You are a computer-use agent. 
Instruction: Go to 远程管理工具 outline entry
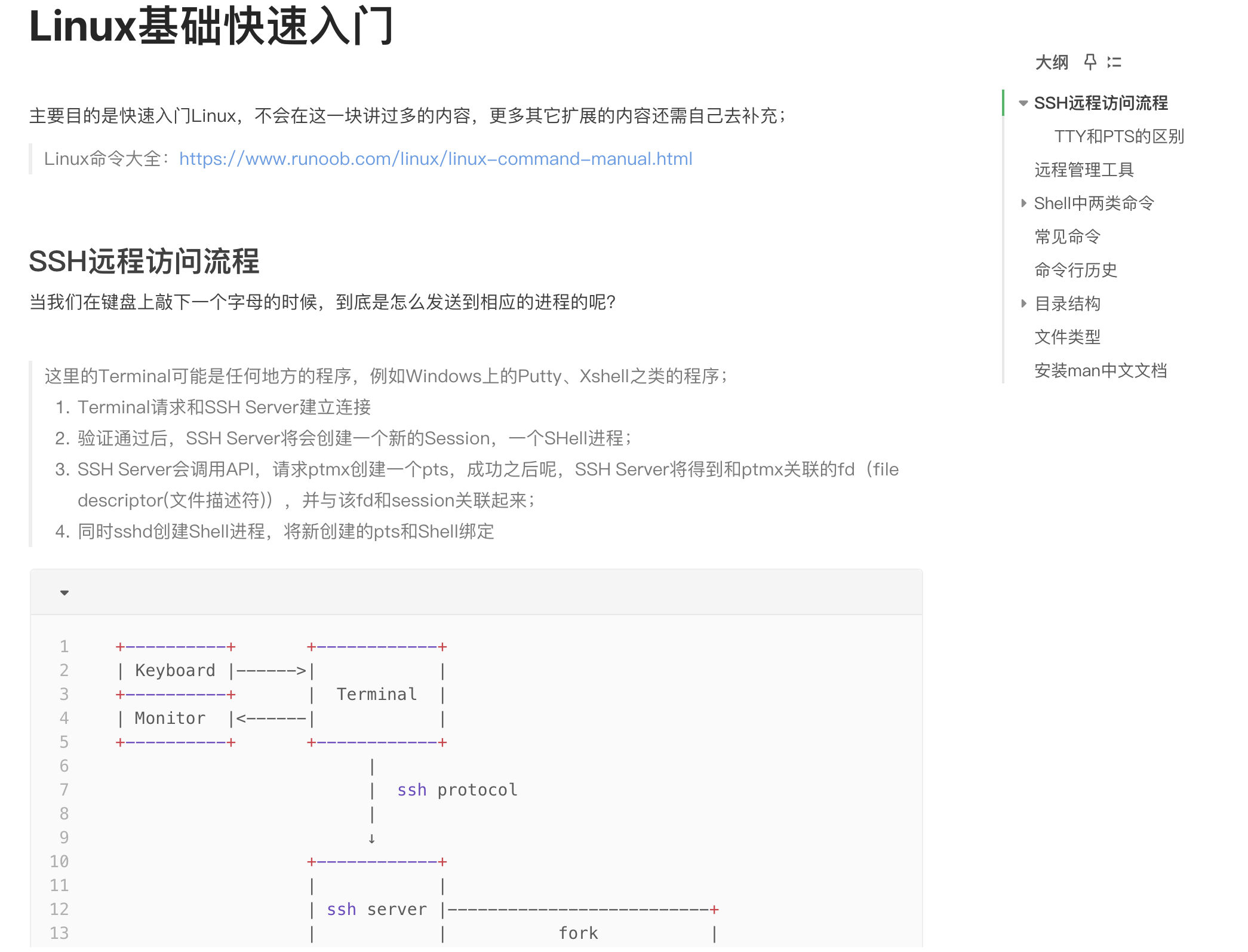click(x=1083, y=170)
